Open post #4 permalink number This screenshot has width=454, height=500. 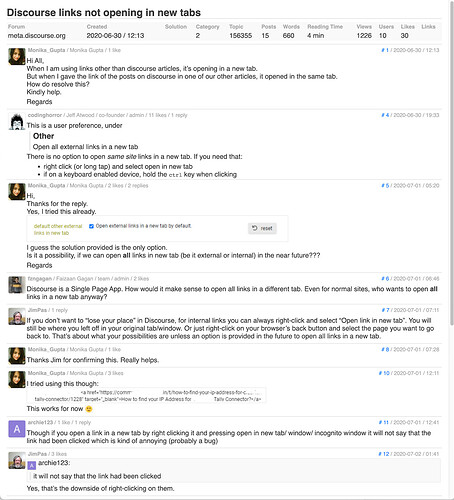385,115
